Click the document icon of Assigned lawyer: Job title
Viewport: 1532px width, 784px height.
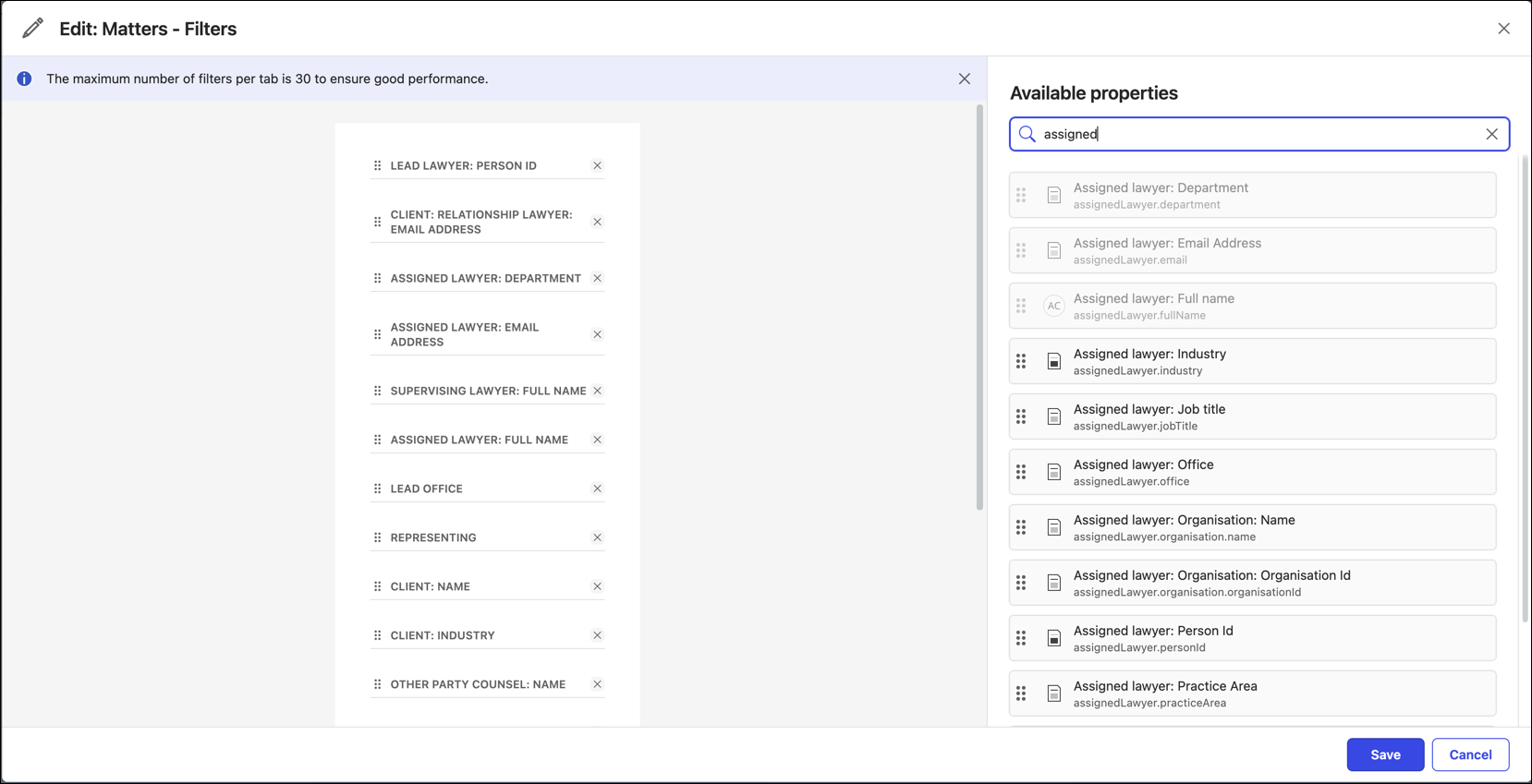pos(1053,416)
